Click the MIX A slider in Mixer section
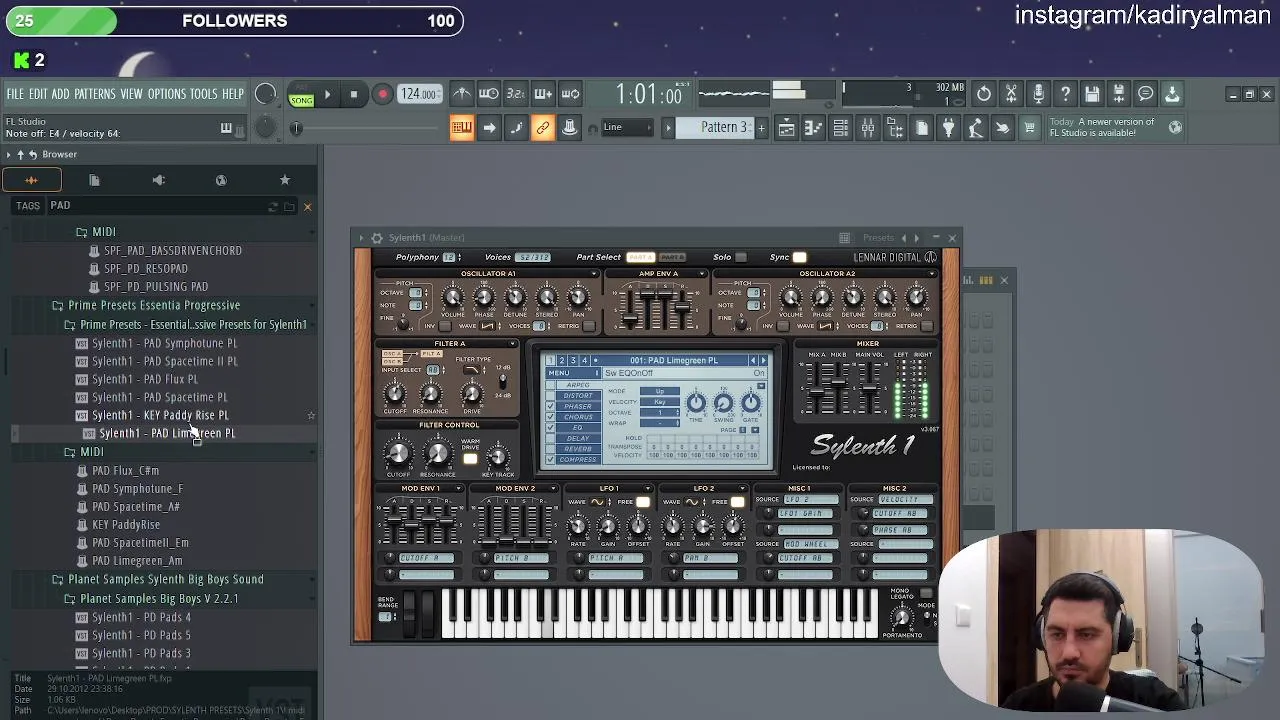 pyautogui.click(x=818, y=389)
